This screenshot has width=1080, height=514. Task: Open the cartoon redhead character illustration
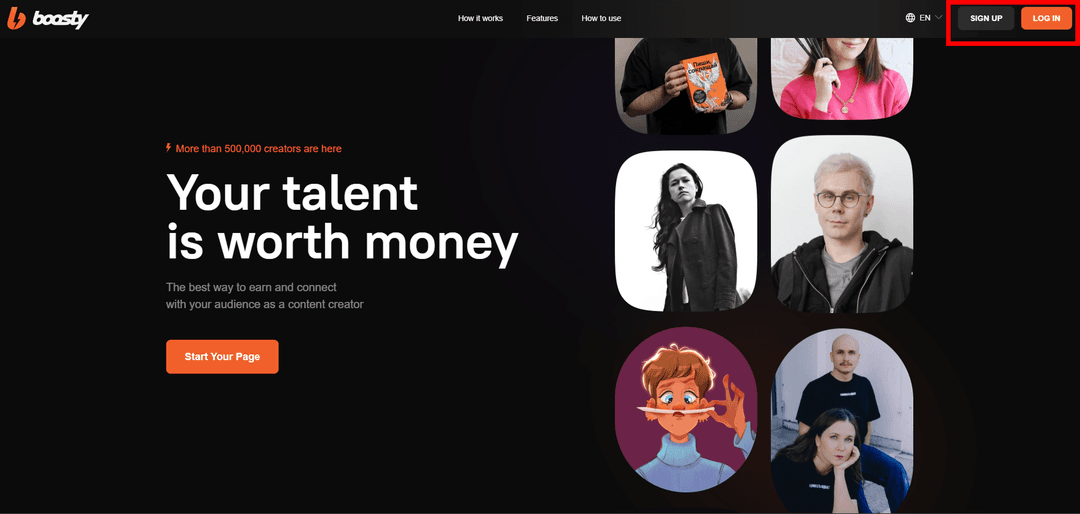tap(686, 409)
